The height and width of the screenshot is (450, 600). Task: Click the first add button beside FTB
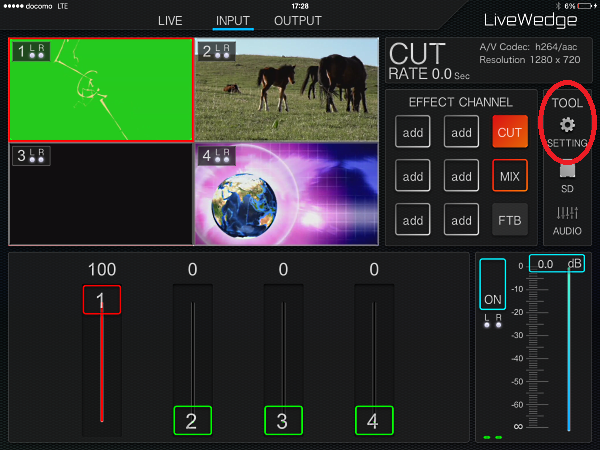click(x=412, y=220)
